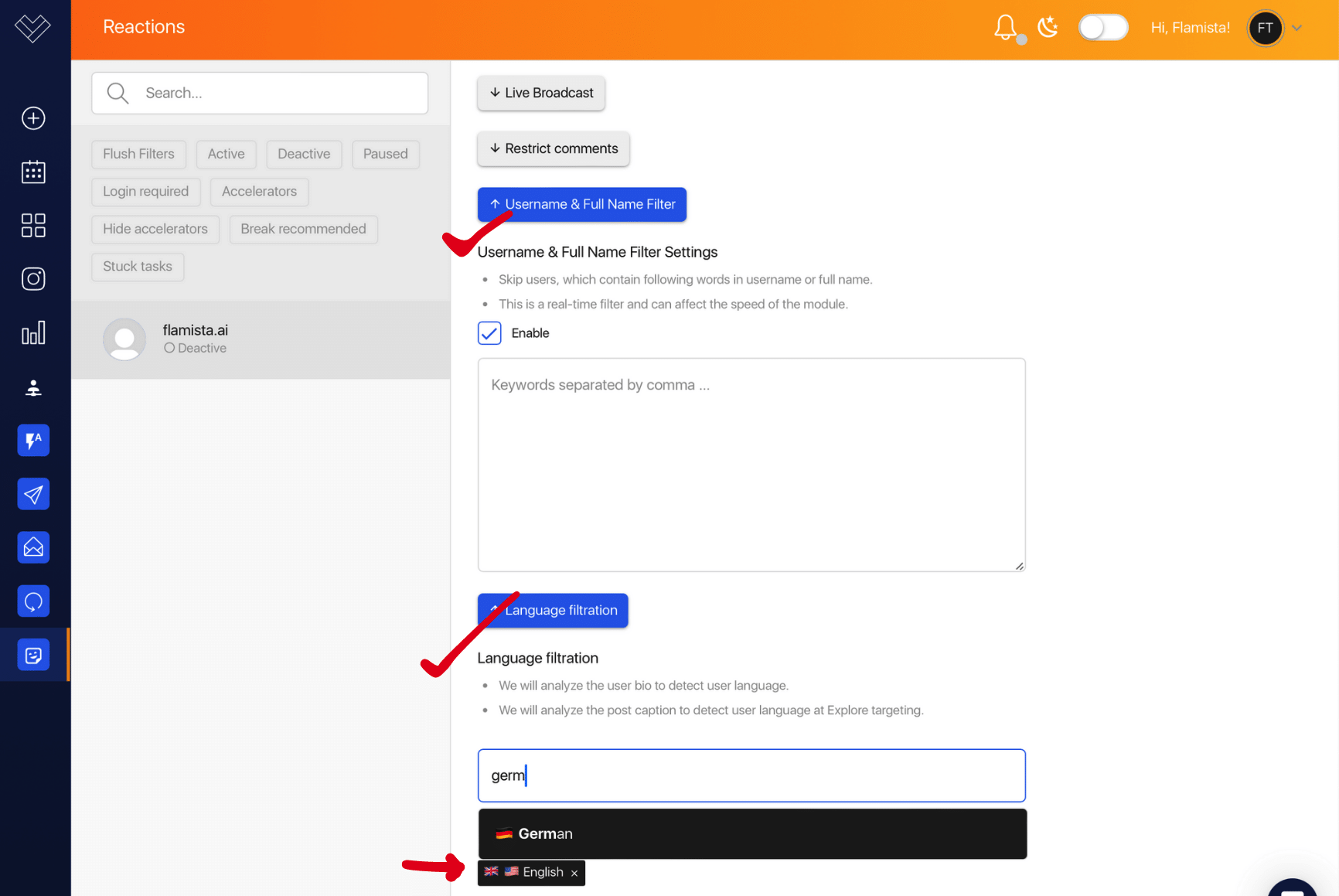Open the Instagram icon in sidebar

pos(33,279)
